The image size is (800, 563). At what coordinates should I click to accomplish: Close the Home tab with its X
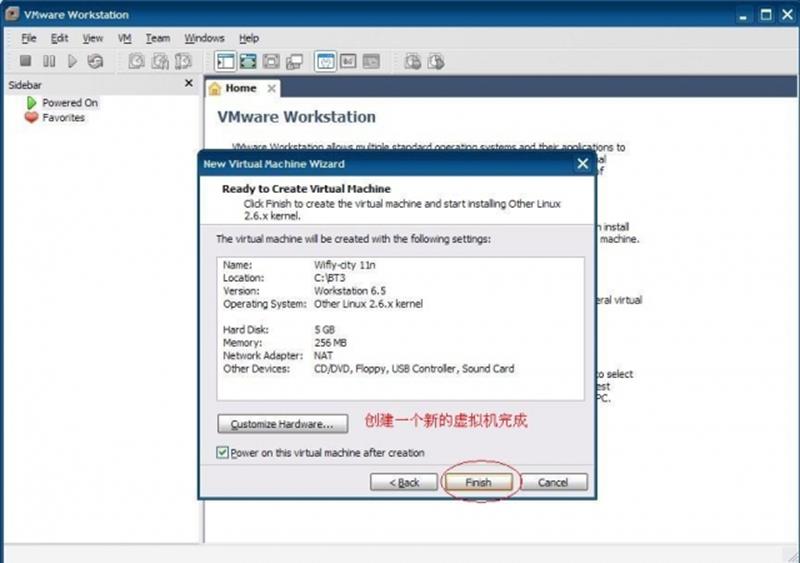click(271, 89)
